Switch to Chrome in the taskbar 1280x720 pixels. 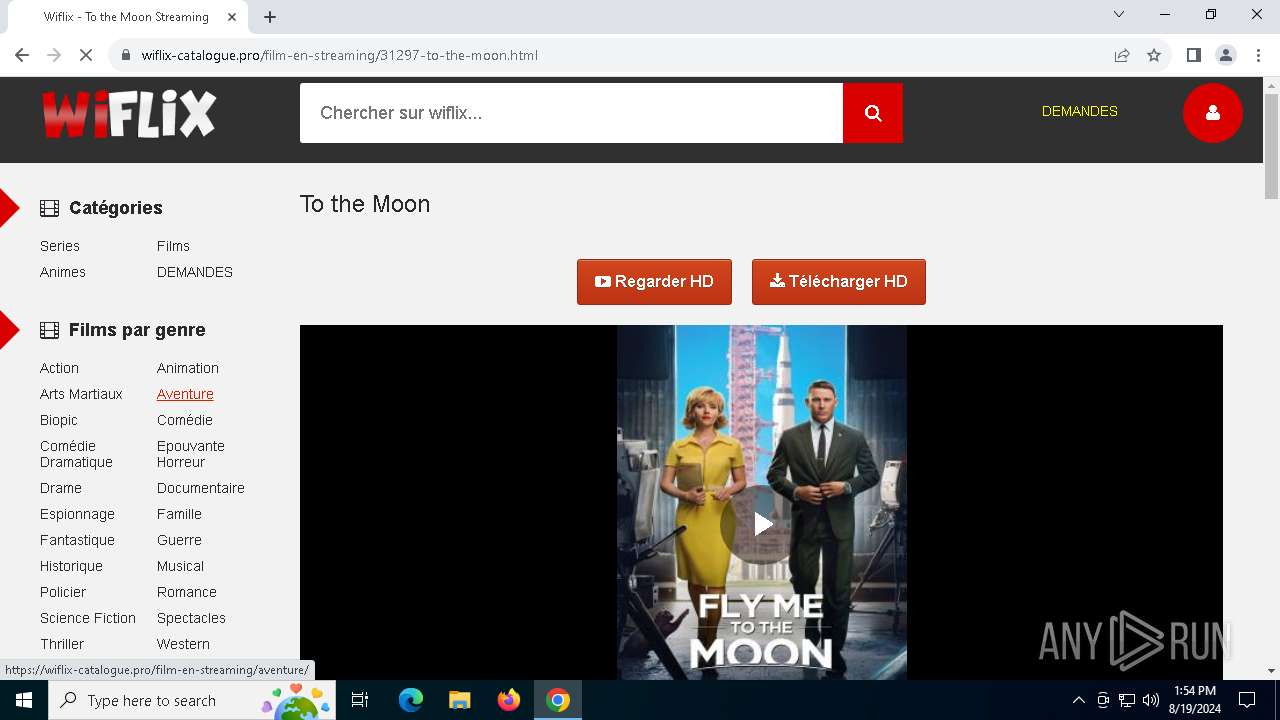pos(558,700)
